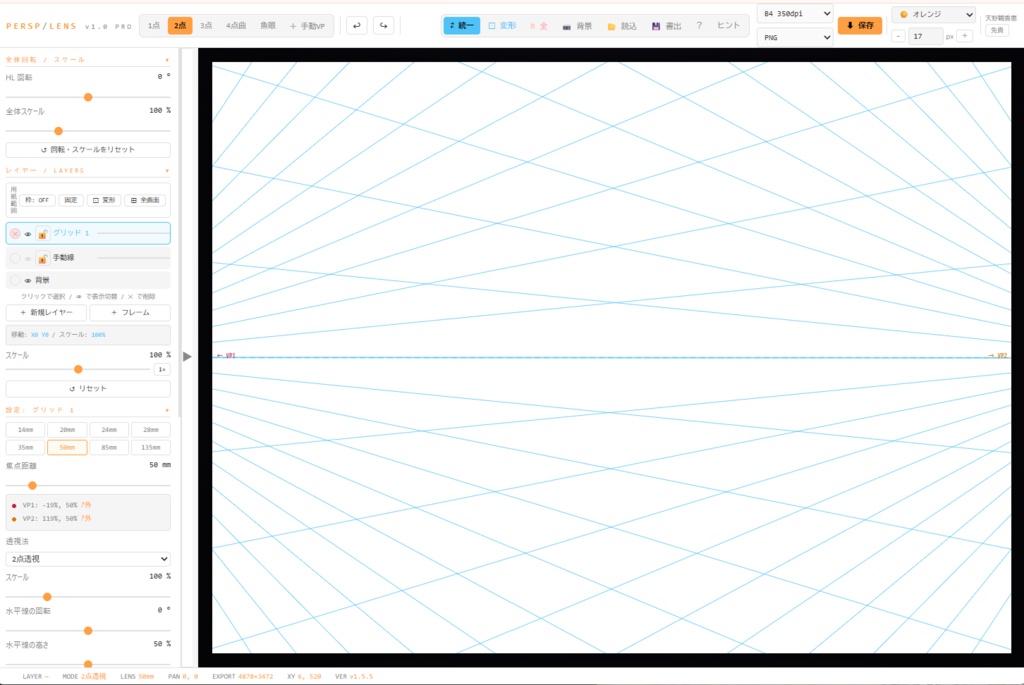Open the PNG format dropdown

(x=795, y=37)
